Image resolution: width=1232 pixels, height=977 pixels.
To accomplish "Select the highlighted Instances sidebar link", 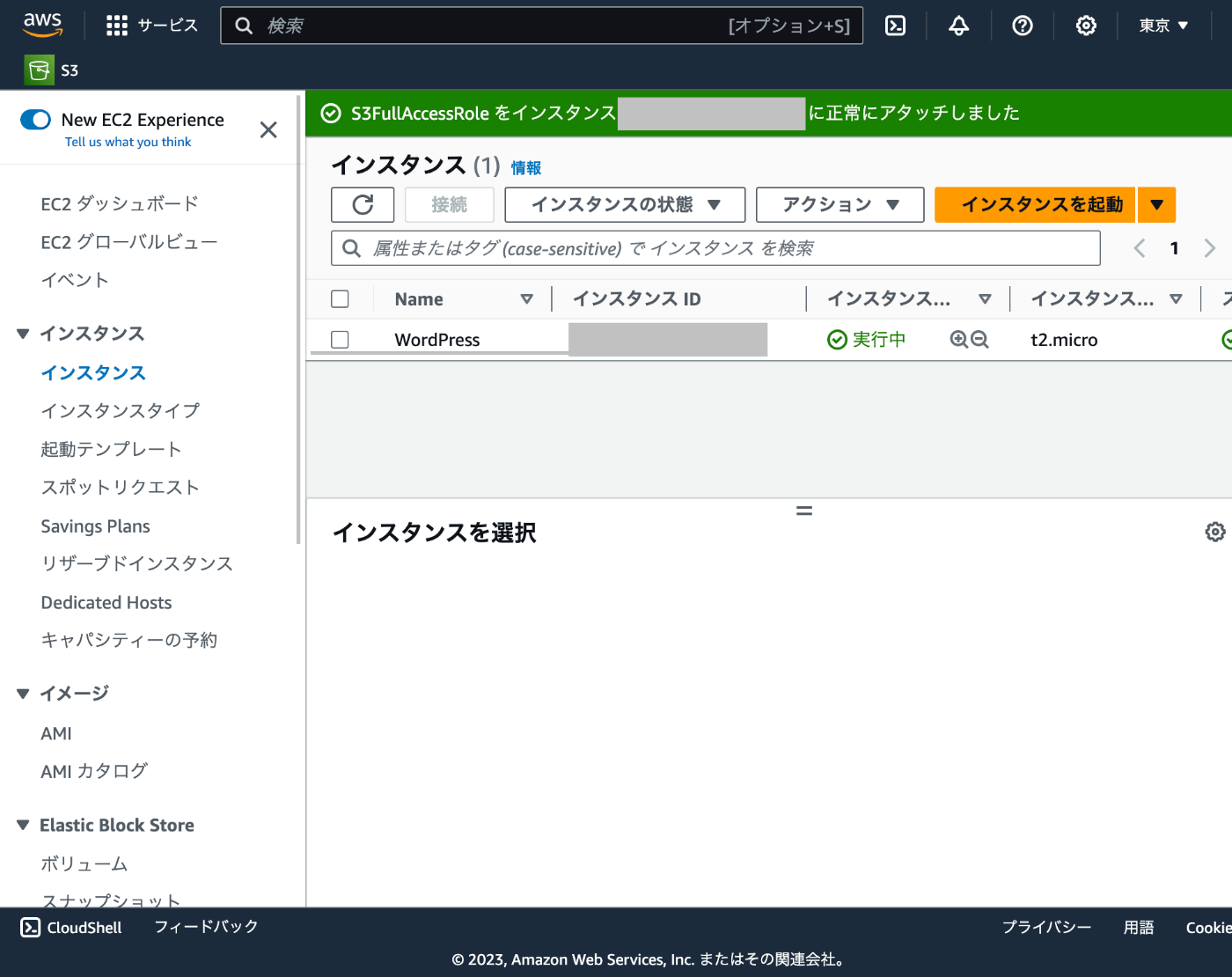I will pos(93,373).
